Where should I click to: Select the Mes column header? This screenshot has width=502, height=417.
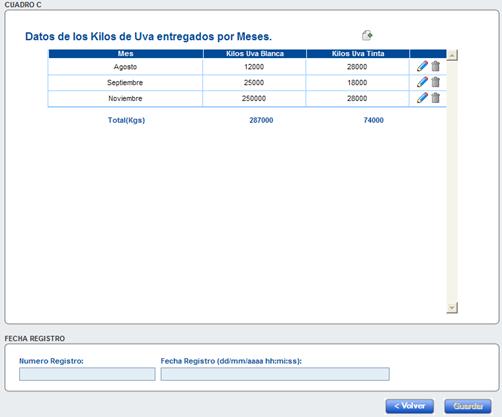[126, 54]
